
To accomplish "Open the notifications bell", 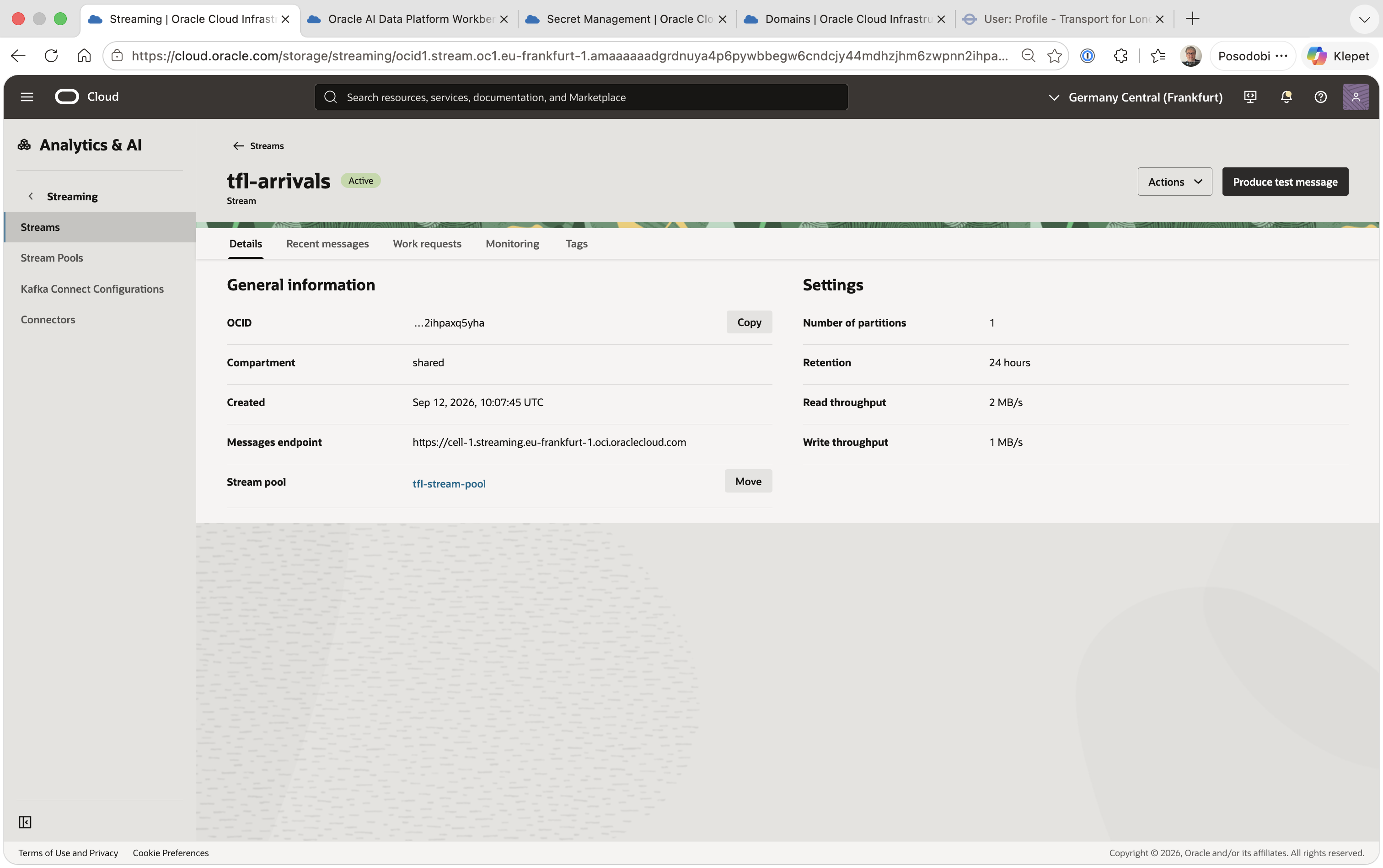I will click(1286, 97).
